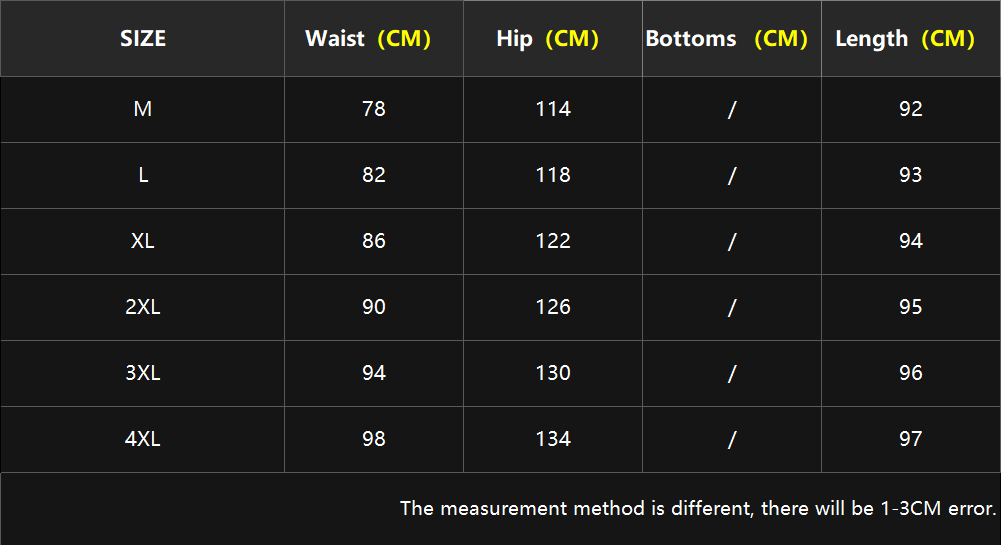Select the M size row label
This screenshot has width=1001, height=546.
tap(143, 109)
